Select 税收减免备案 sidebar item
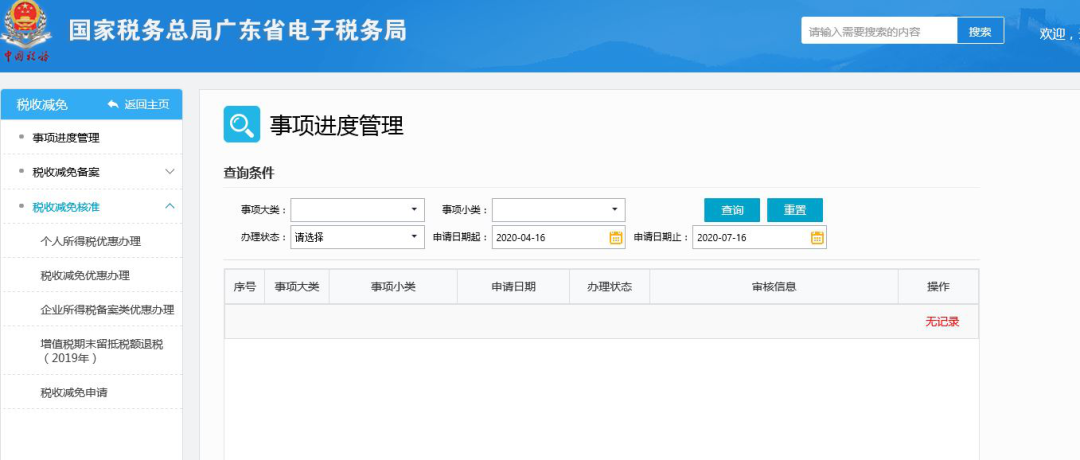 pos(66,172)
